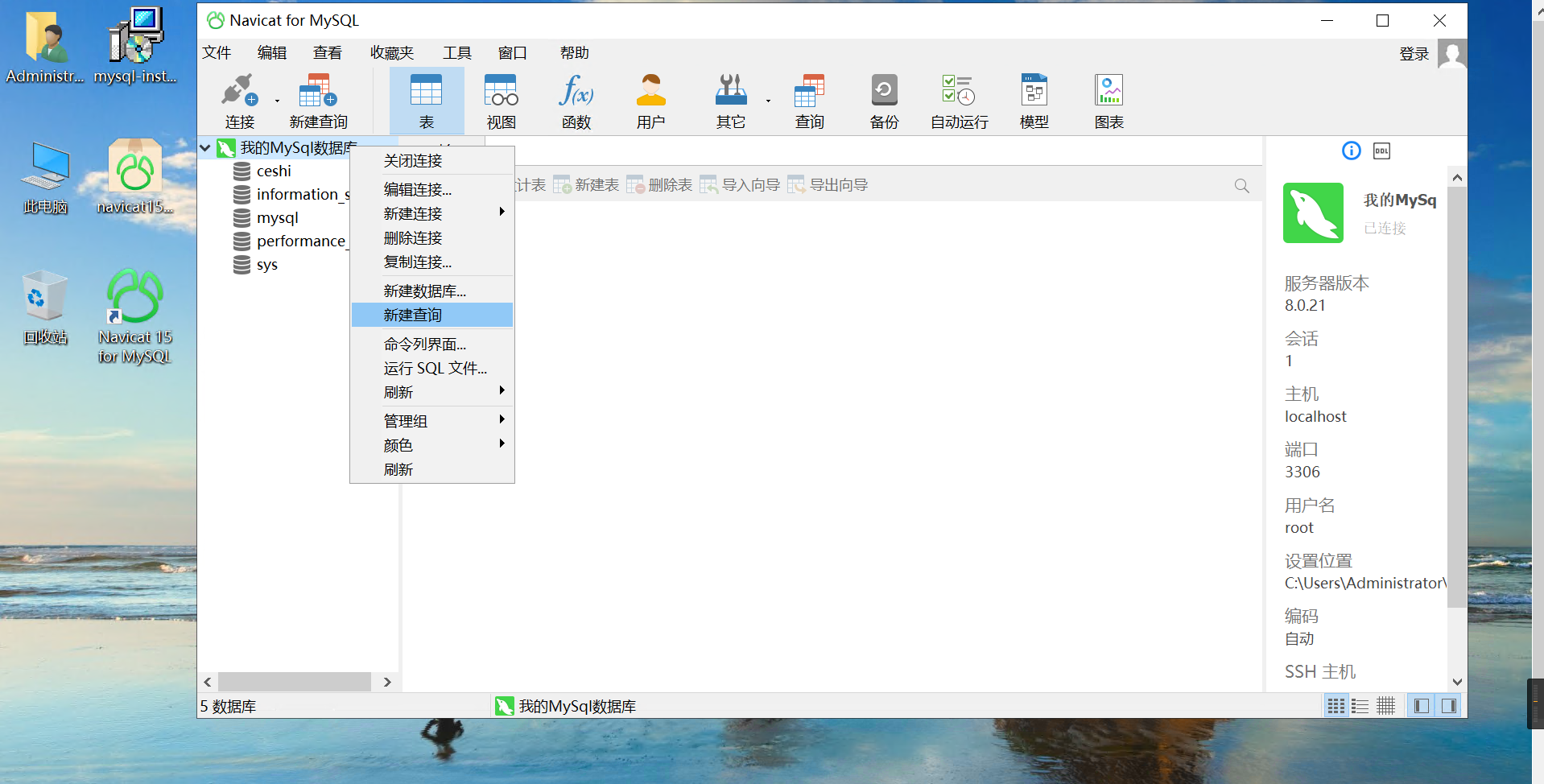Show the DDL panel icon
This screenshot has height=784, width=1544.
click(1381, 151)
